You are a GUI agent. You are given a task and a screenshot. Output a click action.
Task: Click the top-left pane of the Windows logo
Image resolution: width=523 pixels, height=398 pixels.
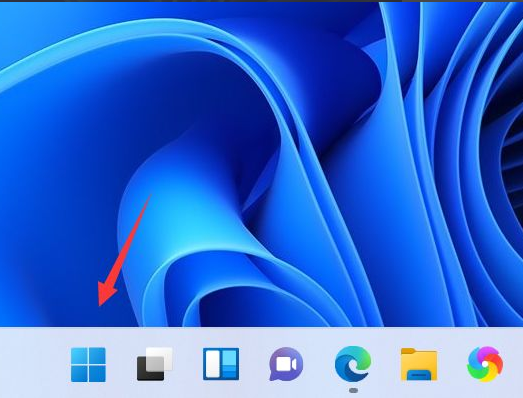pyautogui.click(x=79, y=355)
